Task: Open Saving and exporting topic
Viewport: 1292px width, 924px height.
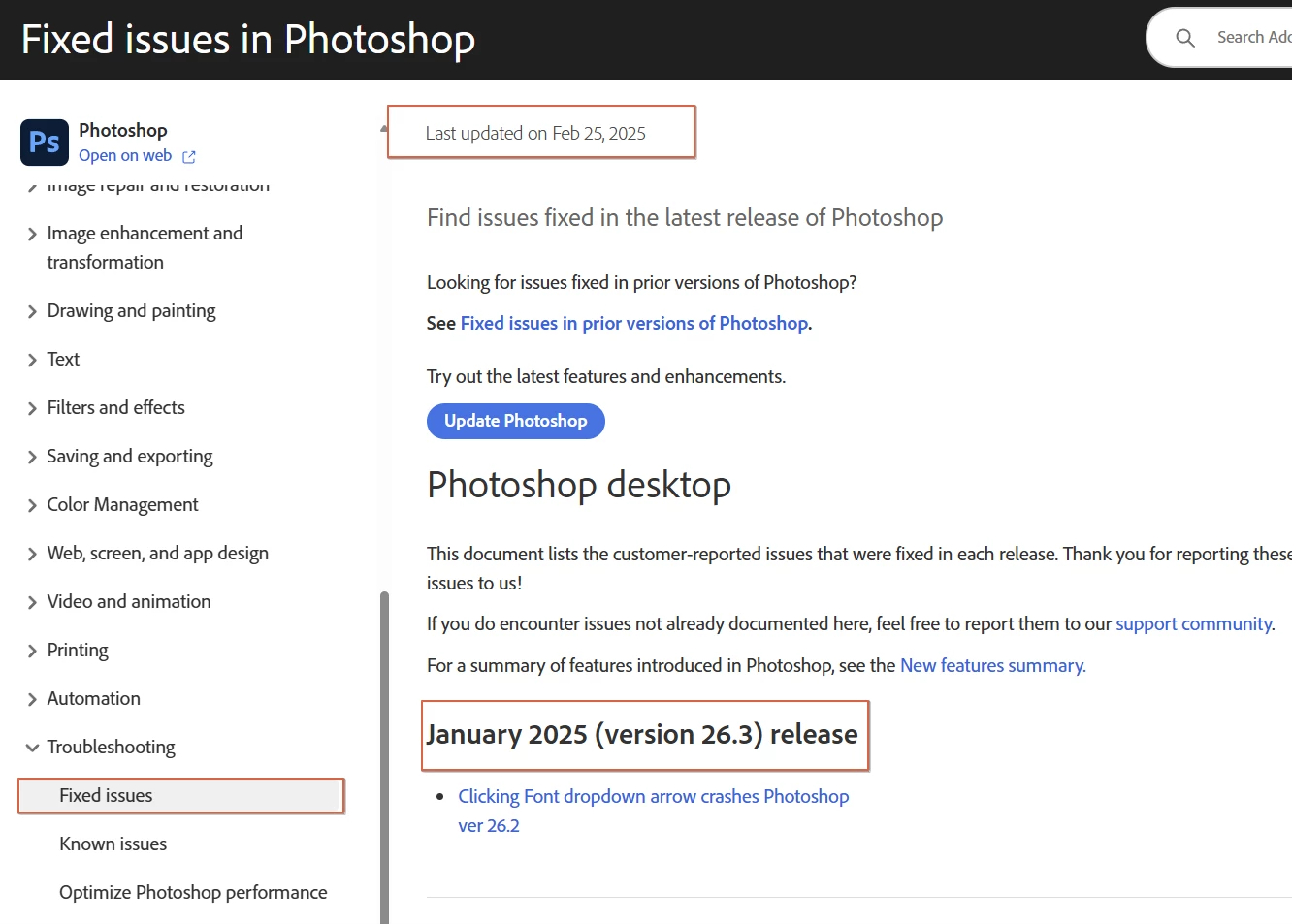Action: [130, 456]
